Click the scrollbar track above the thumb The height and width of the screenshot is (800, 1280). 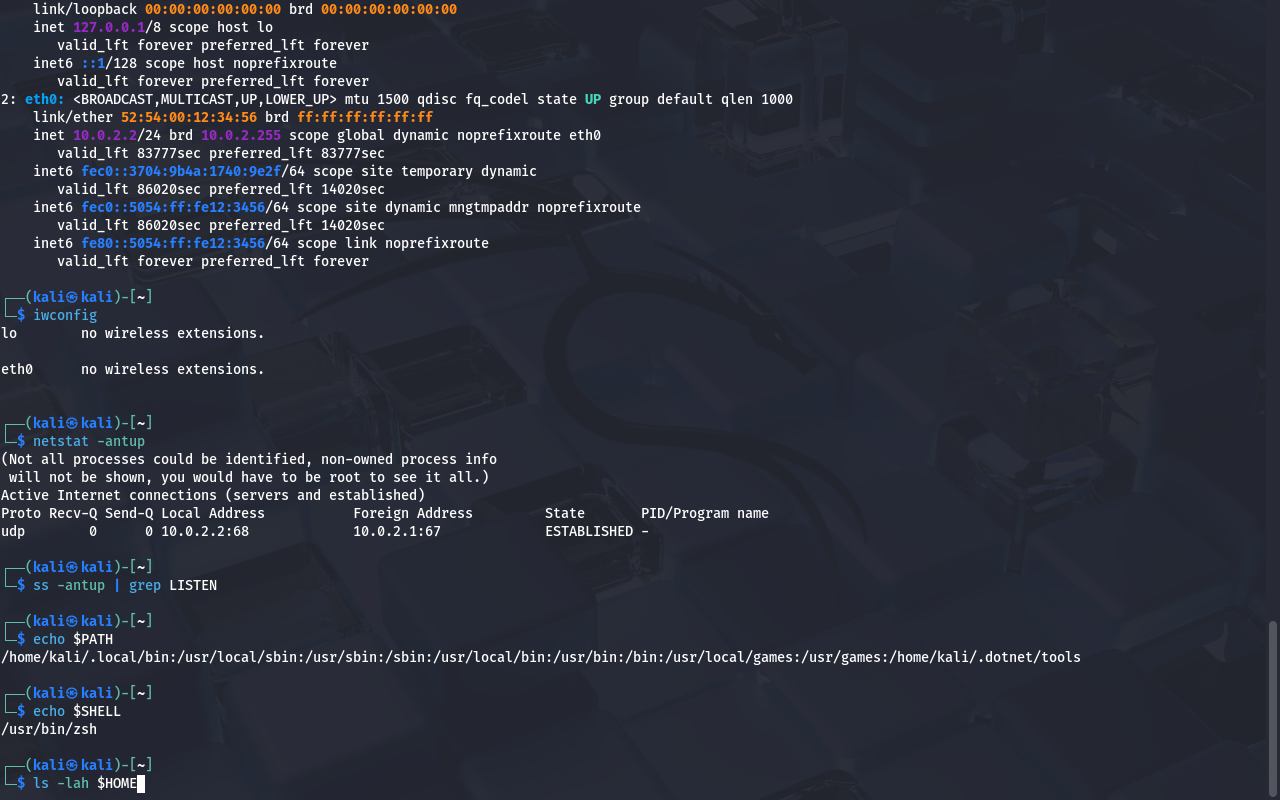click(1273, 300)
